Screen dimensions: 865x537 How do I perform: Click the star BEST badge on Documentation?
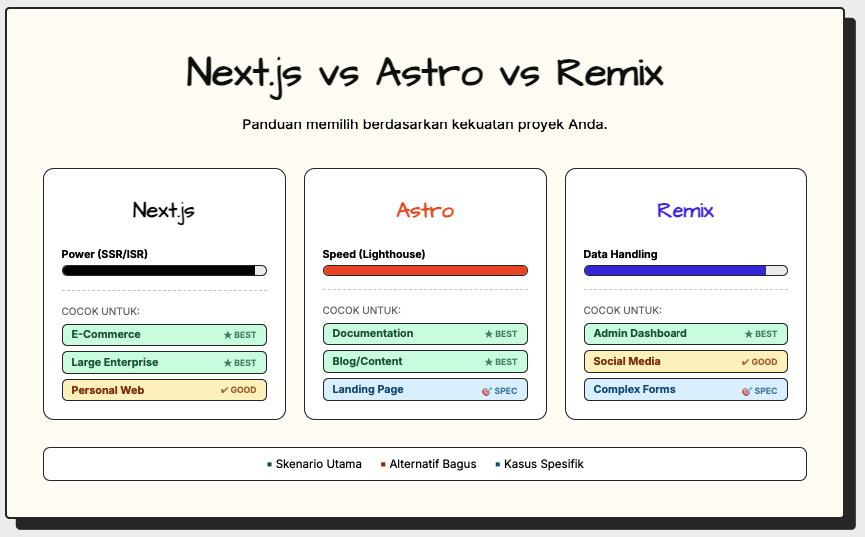click(x=501, y=334)
